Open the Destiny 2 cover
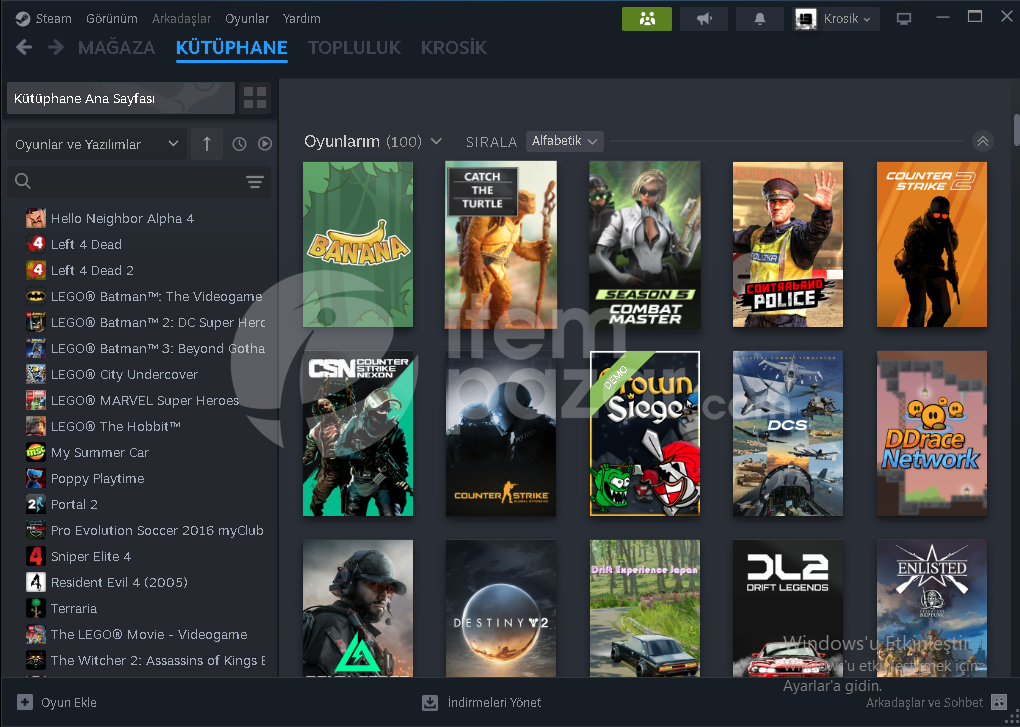1020x727 pixels. tap(501, 609)
